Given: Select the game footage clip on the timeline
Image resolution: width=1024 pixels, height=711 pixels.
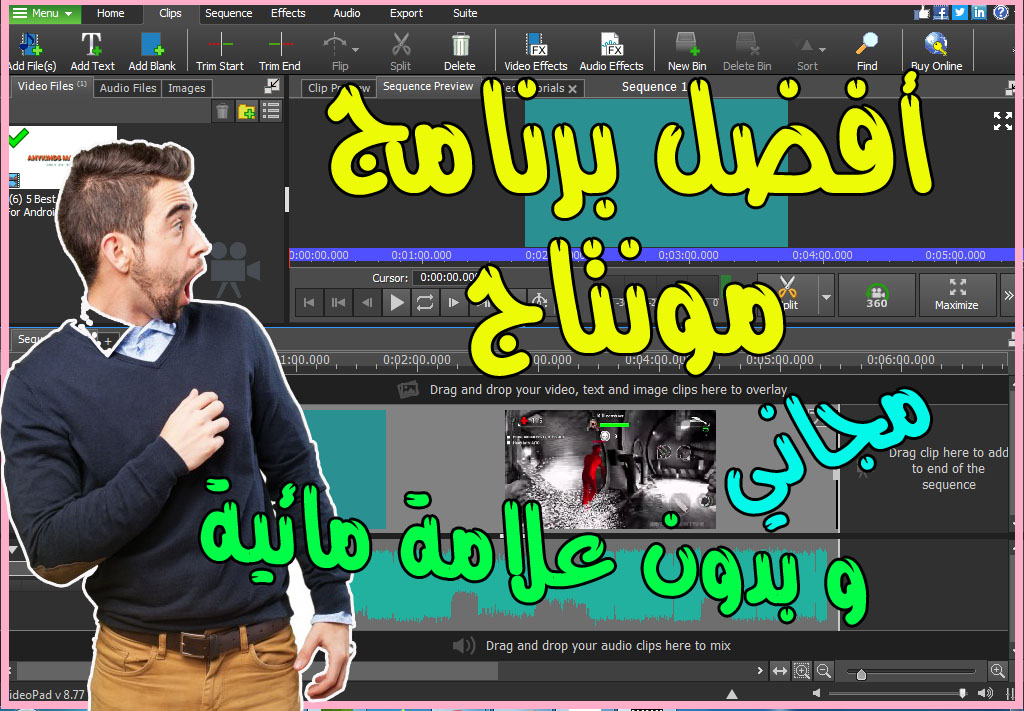Looking at the screenshot, I should pos(610,469).
